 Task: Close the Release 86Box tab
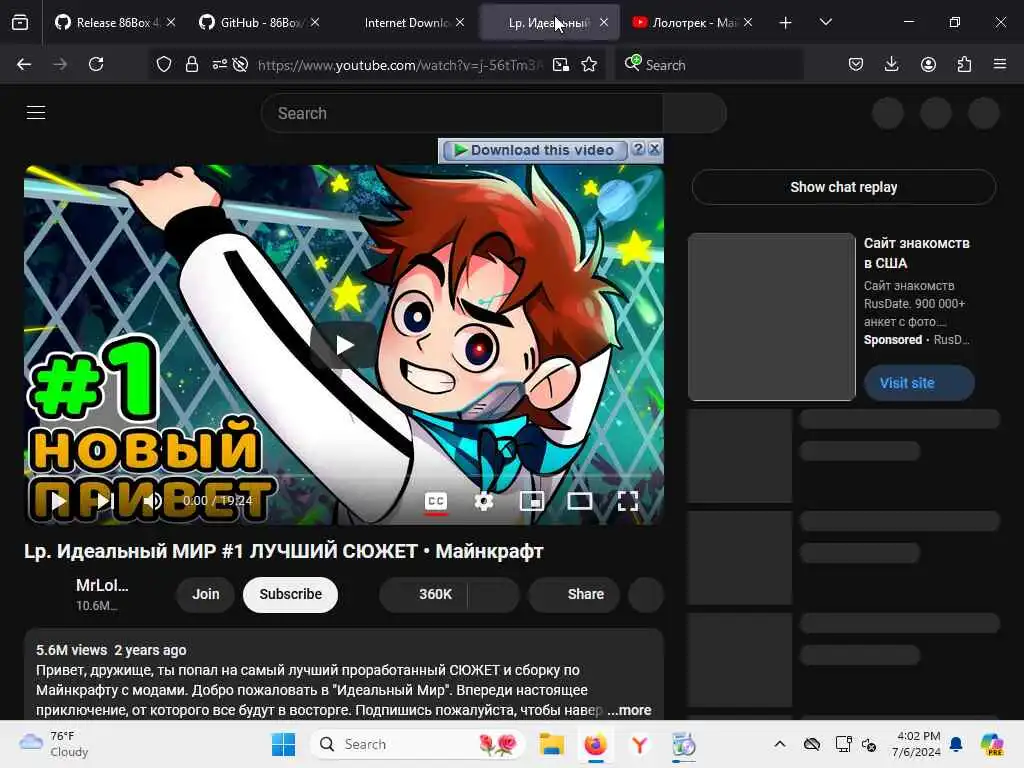pos(171,22)
